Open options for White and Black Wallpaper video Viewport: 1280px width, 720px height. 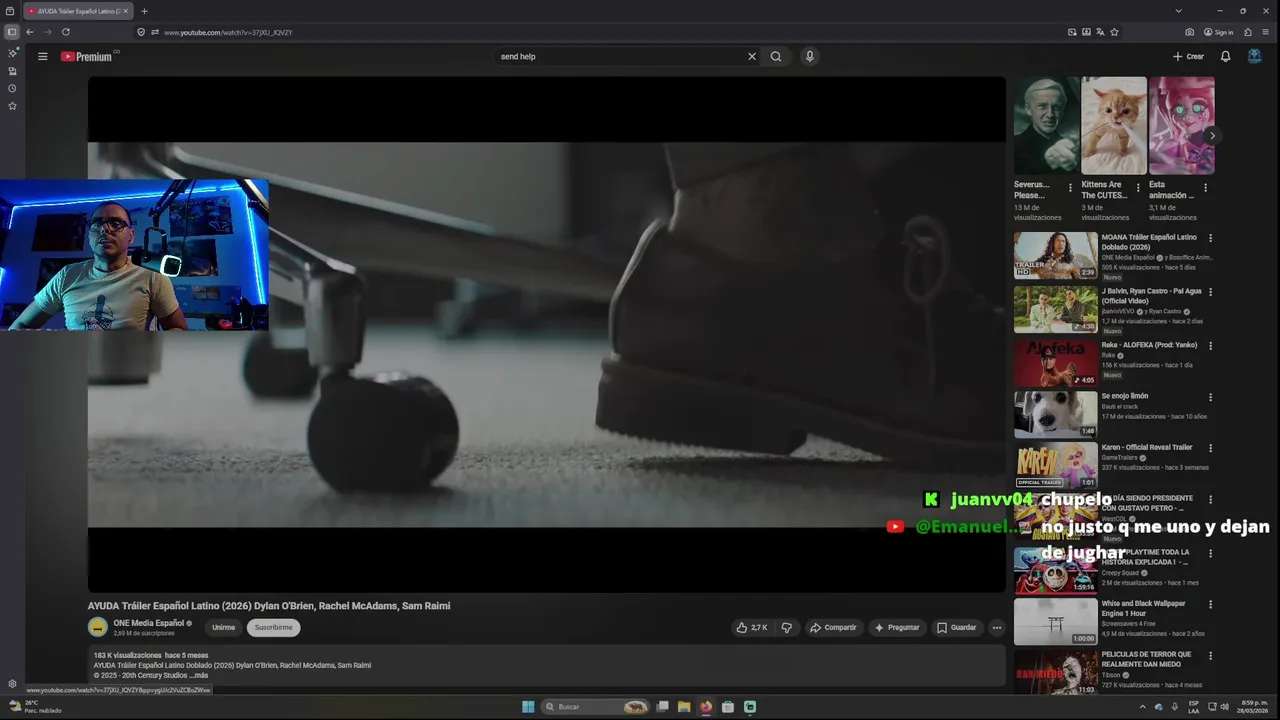[x=1210, y=605]
